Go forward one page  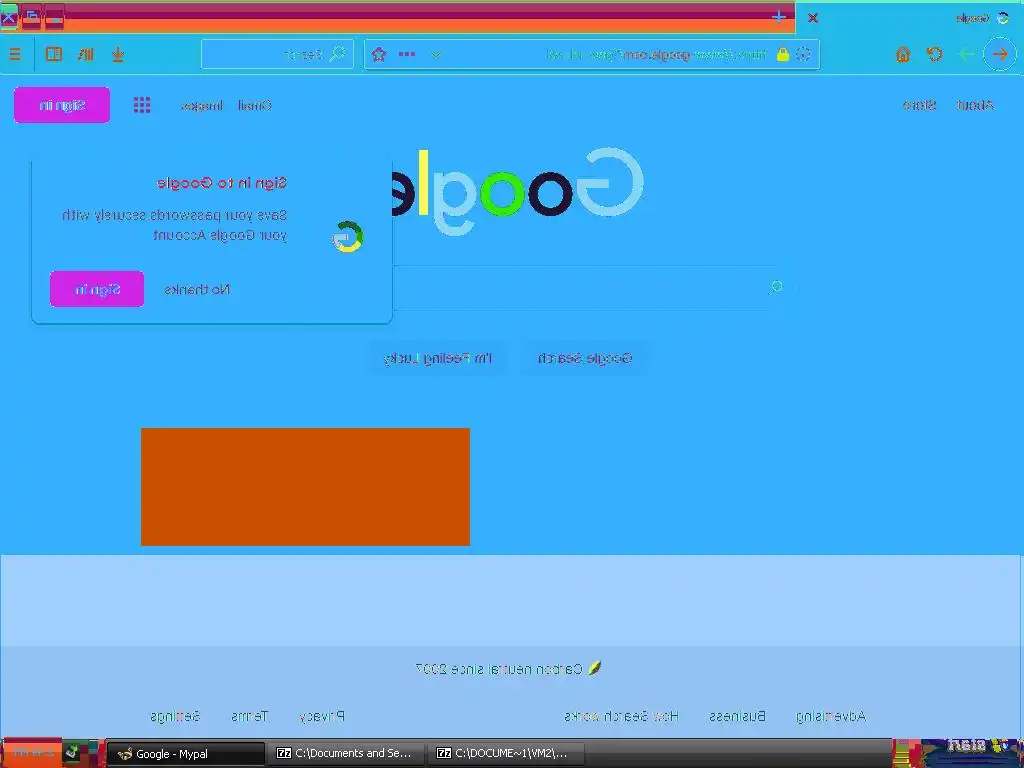tap(966, 54)
